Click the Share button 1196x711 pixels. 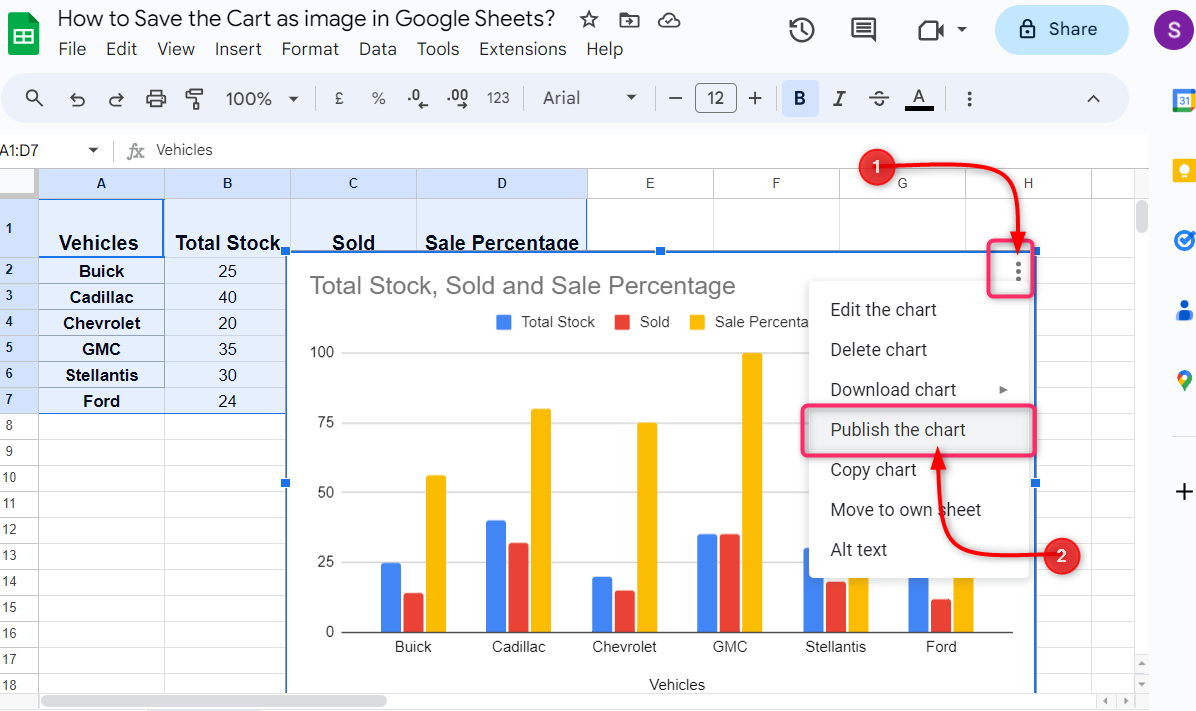click(x=1061, y=30)
